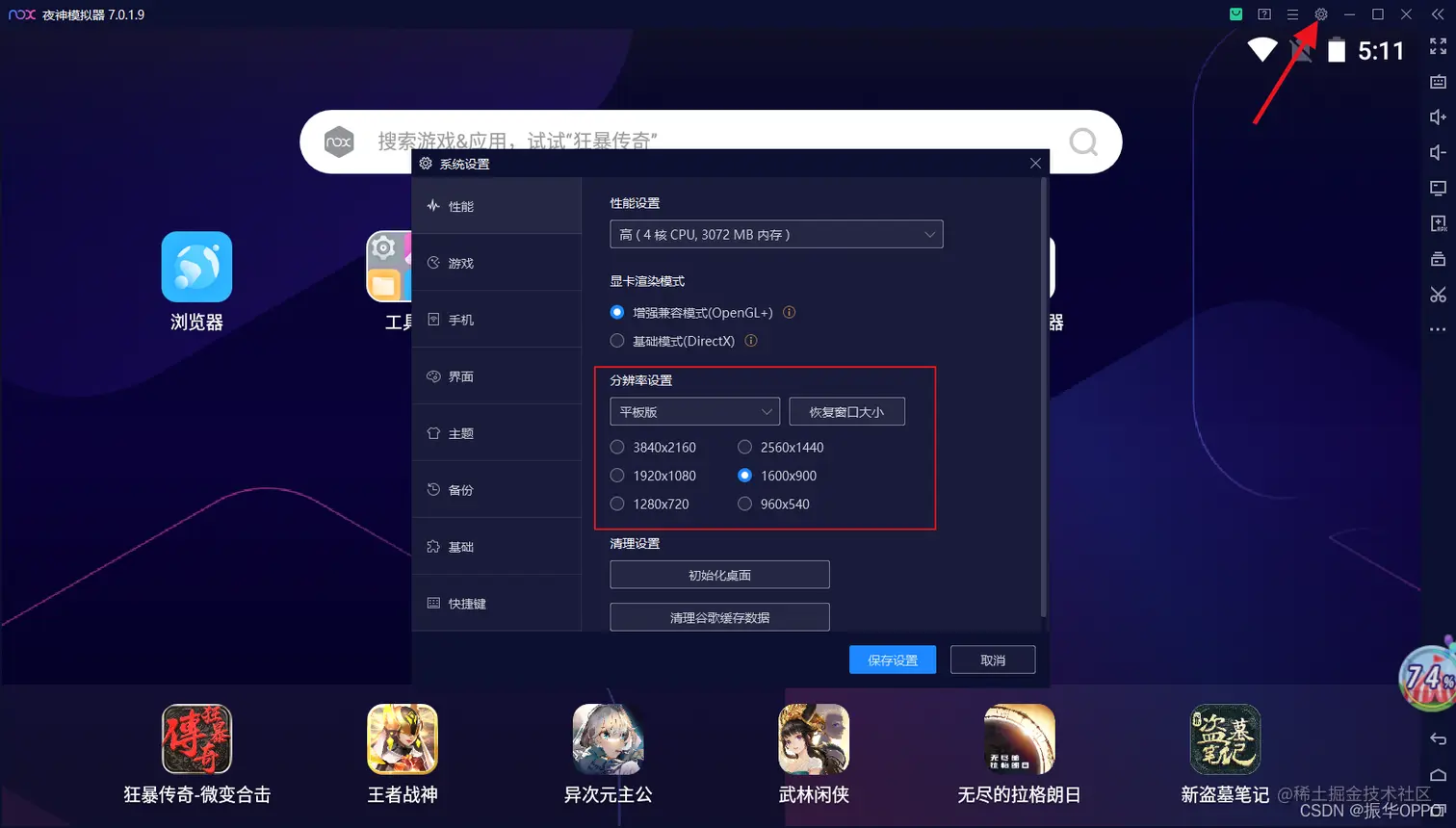The image size is (1456, 828).
Task: Click the 恢复窗口大小 button
Action: [846, 411]
